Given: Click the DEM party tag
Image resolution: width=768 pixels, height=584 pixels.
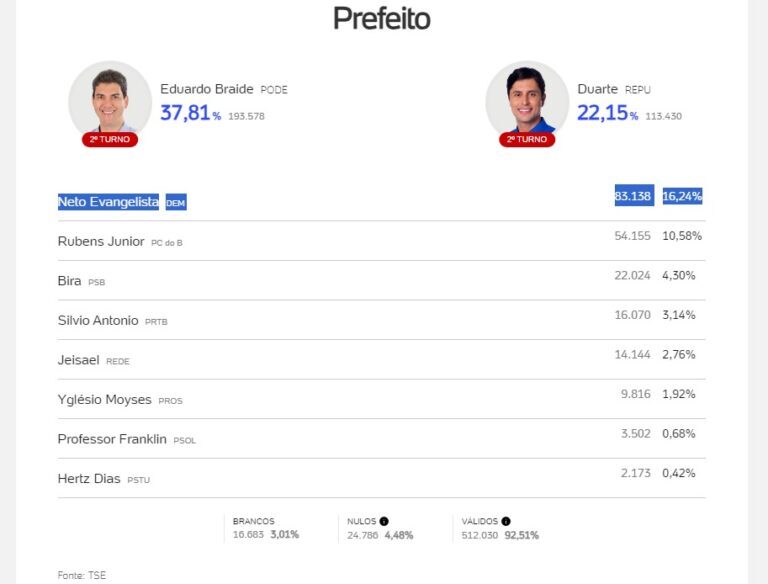Looking at the screenshot, I should pos(176,203).
